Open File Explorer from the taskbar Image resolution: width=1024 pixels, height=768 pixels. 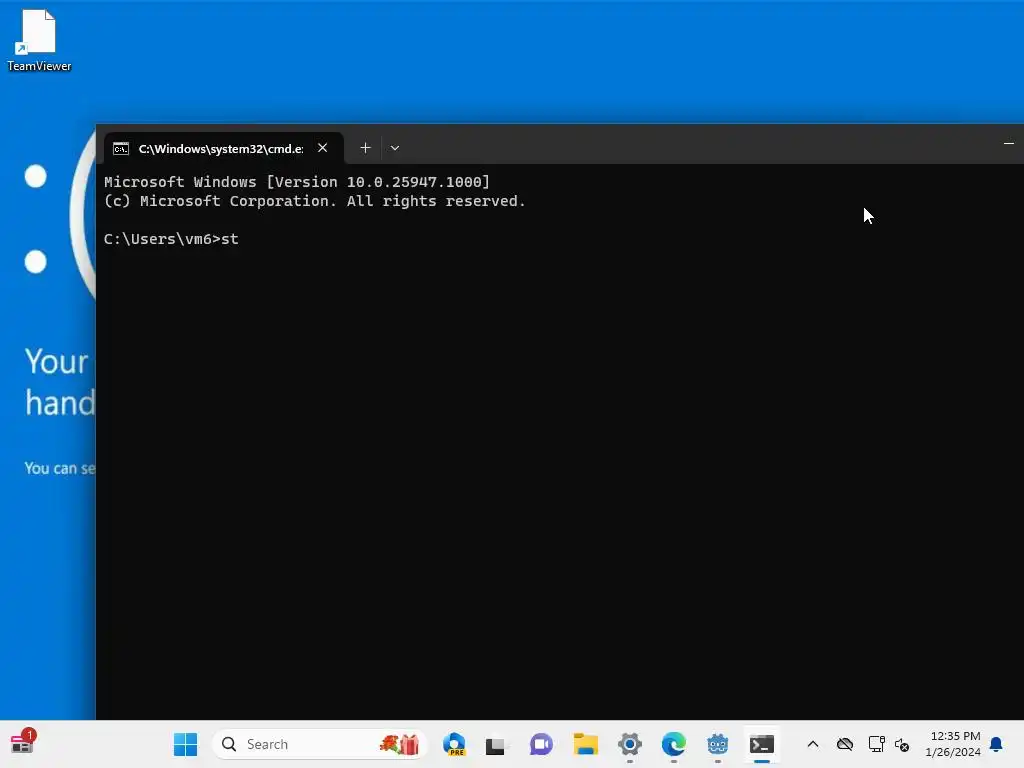point(586,744)
